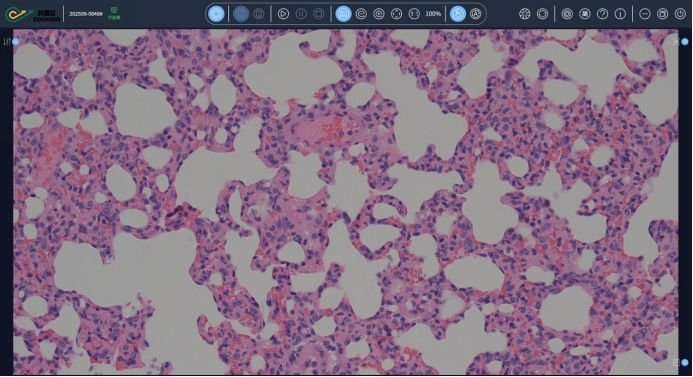Open the 100% zoom level selector
The height and width of the screenshot is (377, 693).
pos(433,14)
